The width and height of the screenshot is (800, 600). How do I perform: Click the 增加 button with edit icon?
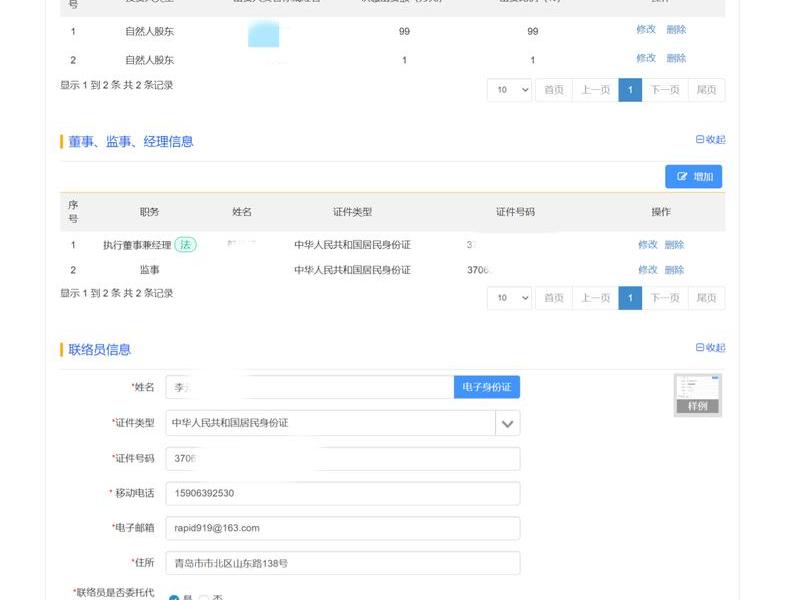693,177
